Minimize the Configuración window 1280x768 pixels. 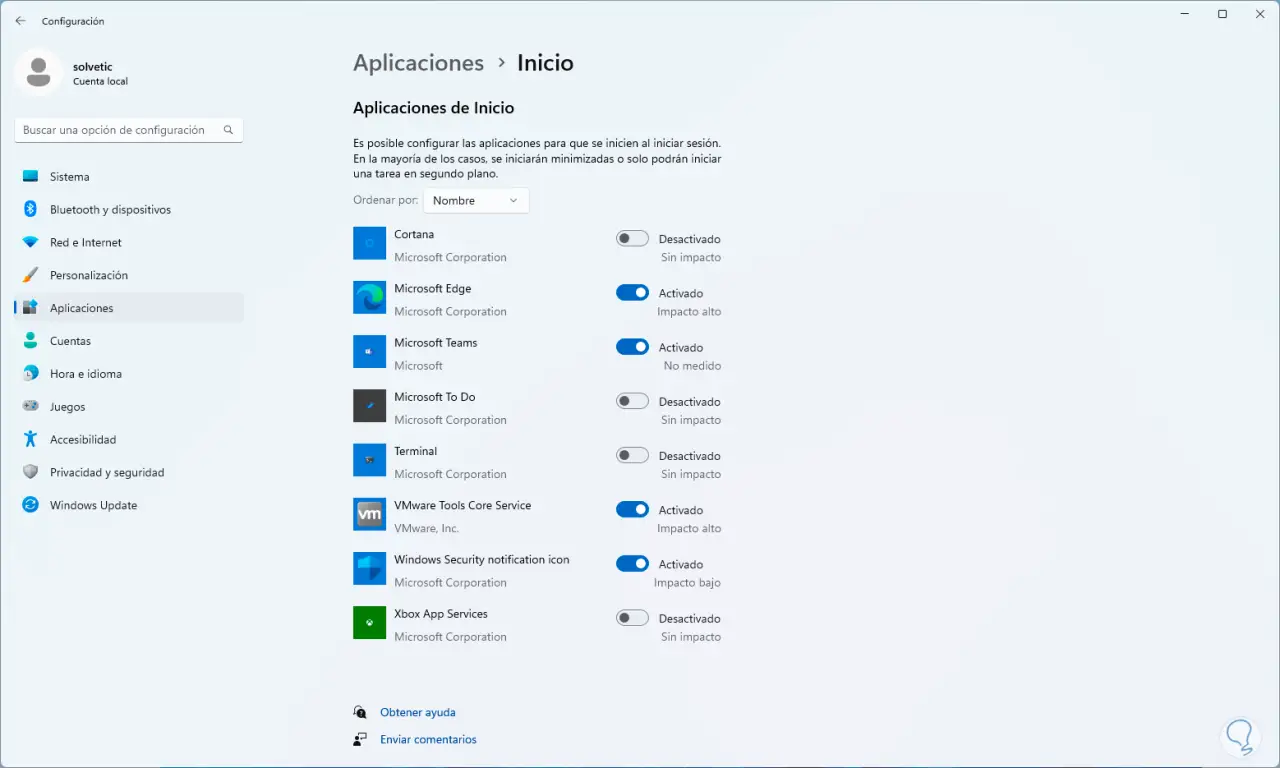[1186, 14]
